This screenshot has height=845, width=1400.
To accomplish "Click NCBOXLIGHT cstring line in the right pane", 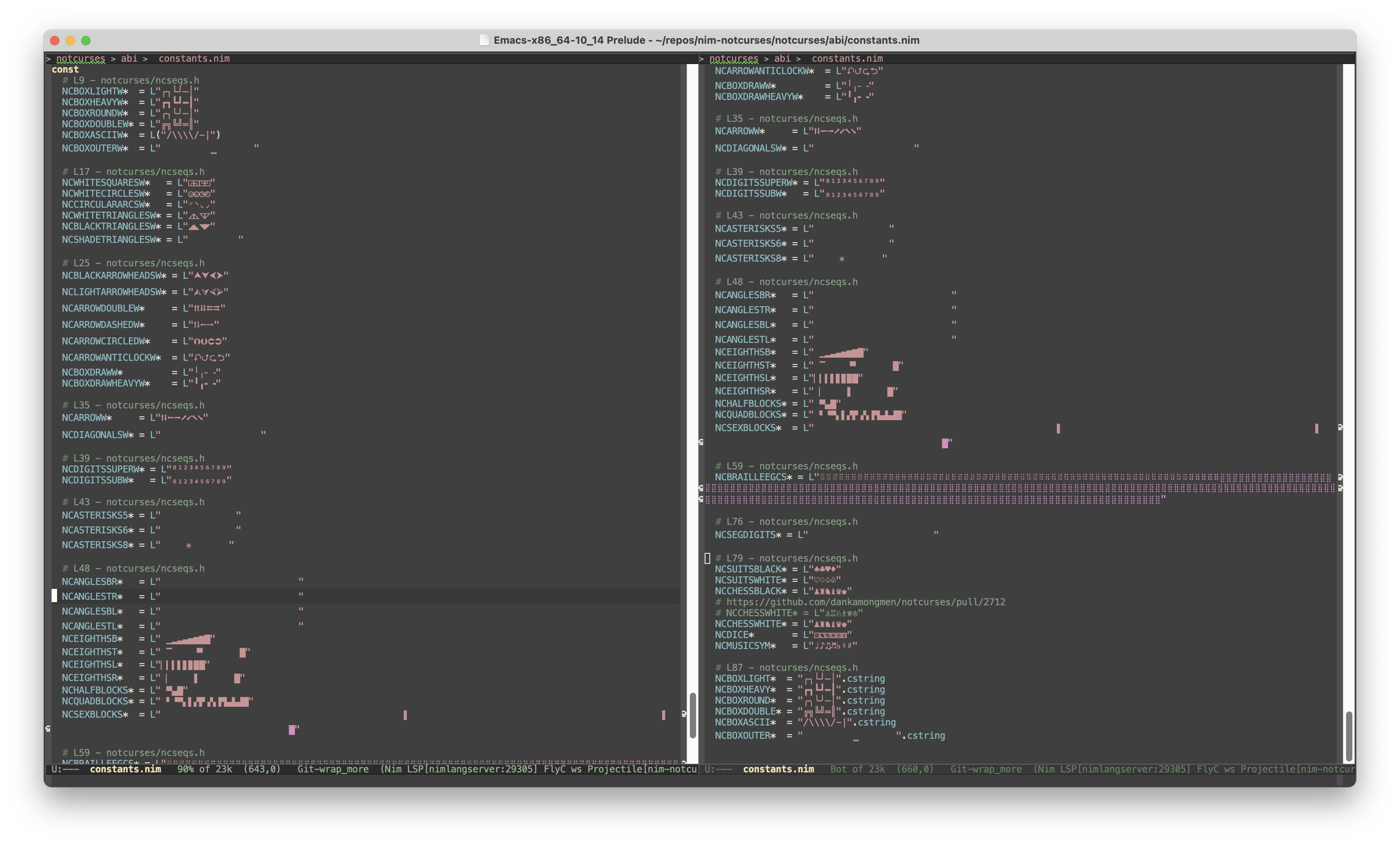I will 800,678.
